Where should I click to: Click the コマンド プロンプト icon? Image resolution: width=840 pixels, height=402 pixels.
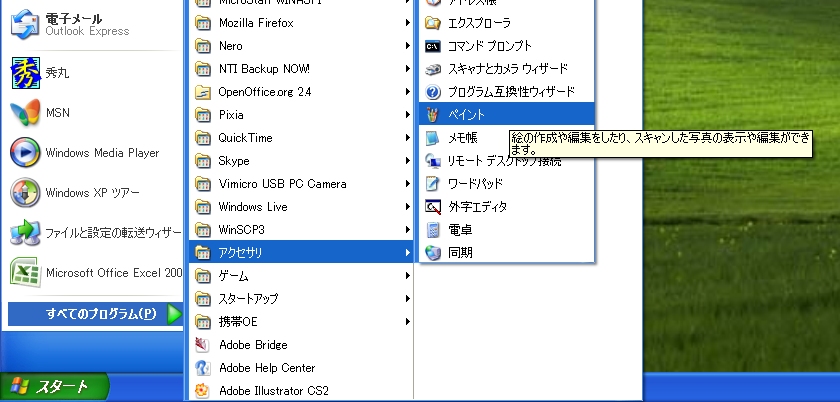pyautogui.click(x=433, y=46)
